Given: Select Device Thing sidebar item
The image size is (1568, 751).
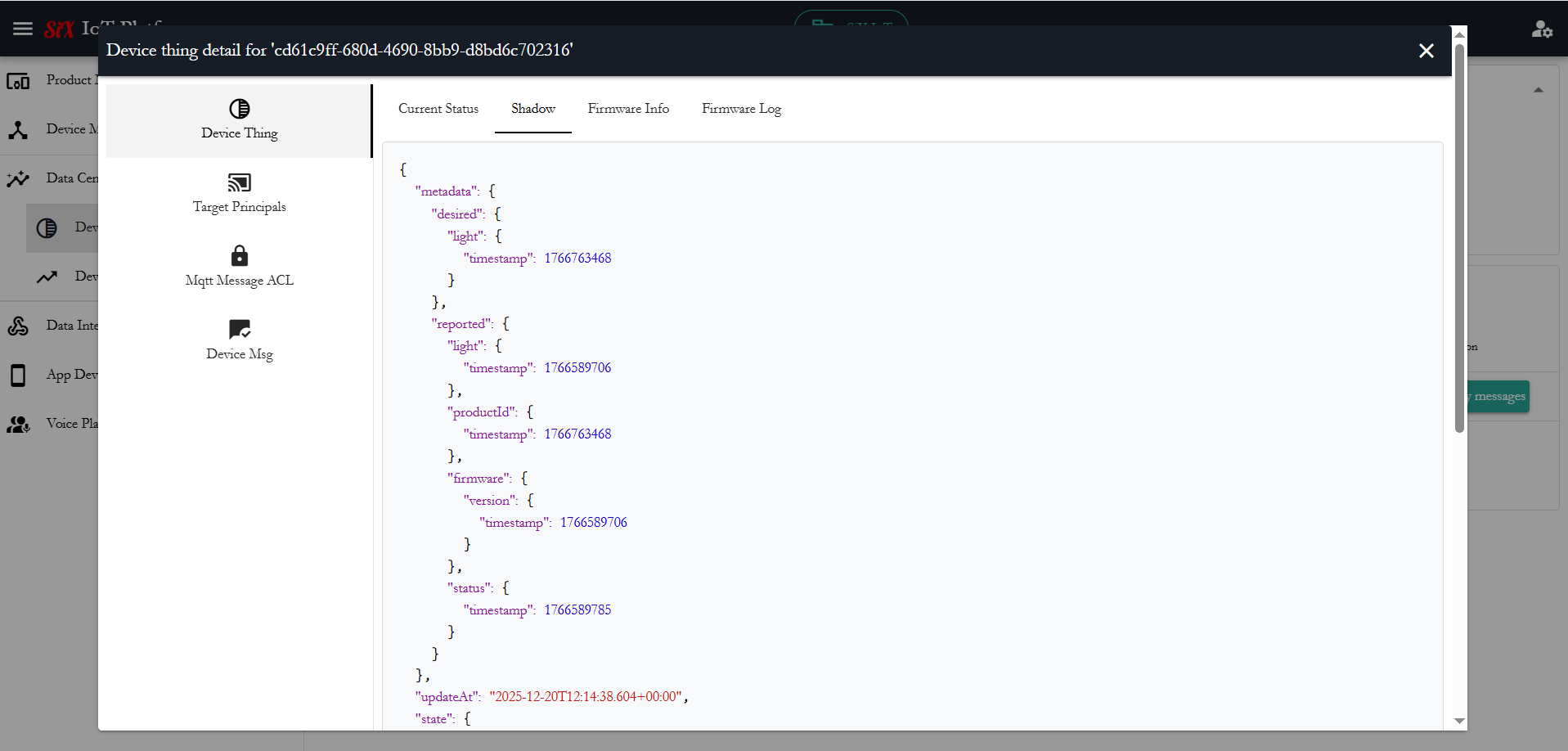Looking at the screenshot, I should point(239,120).
